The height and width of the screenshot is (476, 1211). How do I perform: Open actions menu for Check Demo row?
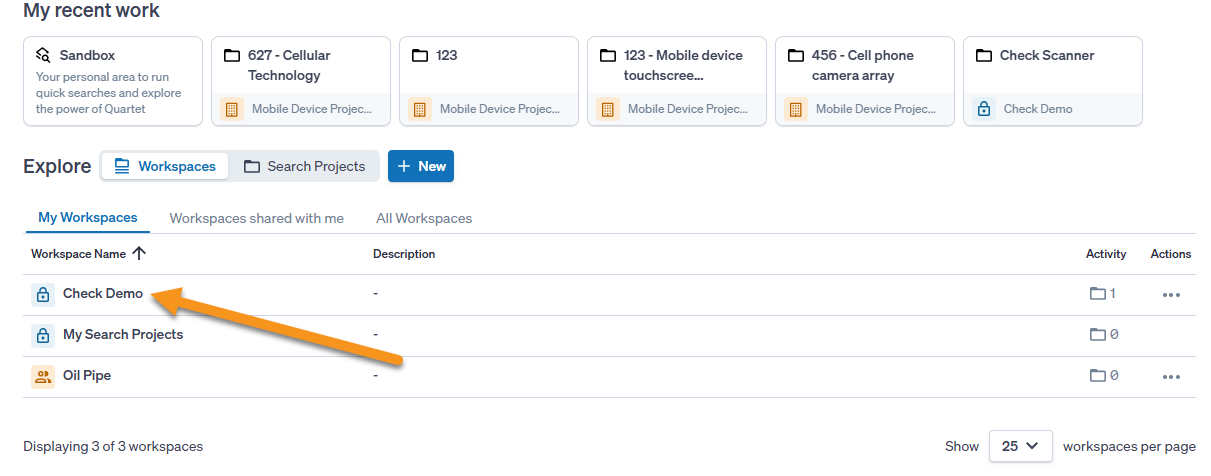click(1171, 295)
